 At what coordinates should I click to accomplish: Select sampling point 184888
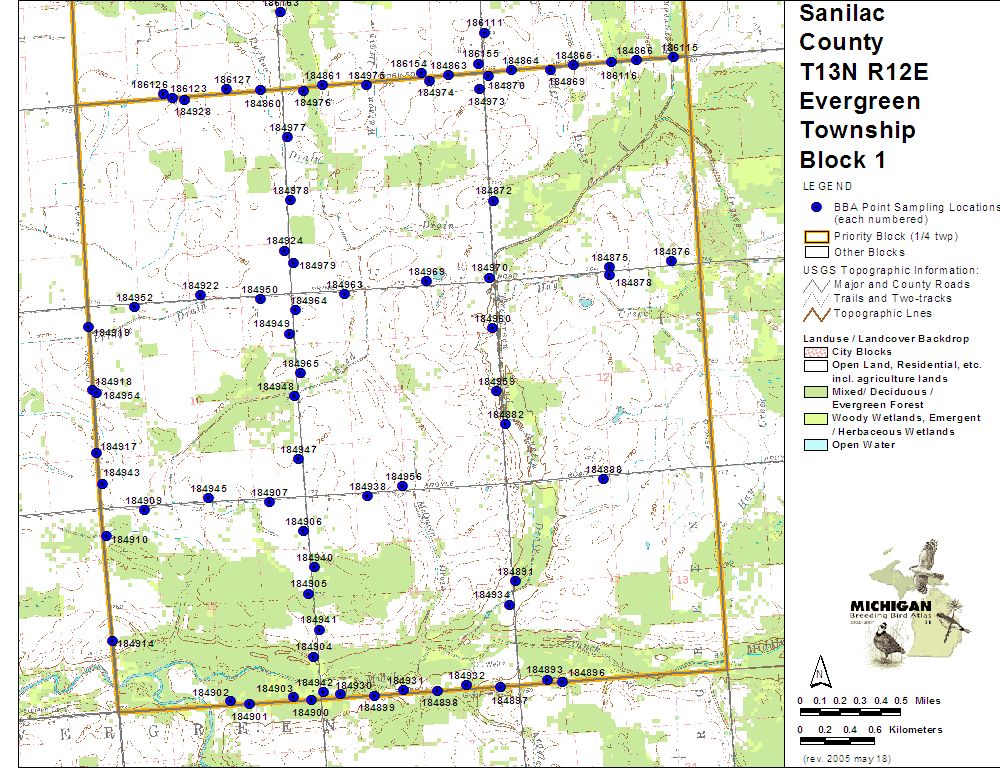(603, 479)
